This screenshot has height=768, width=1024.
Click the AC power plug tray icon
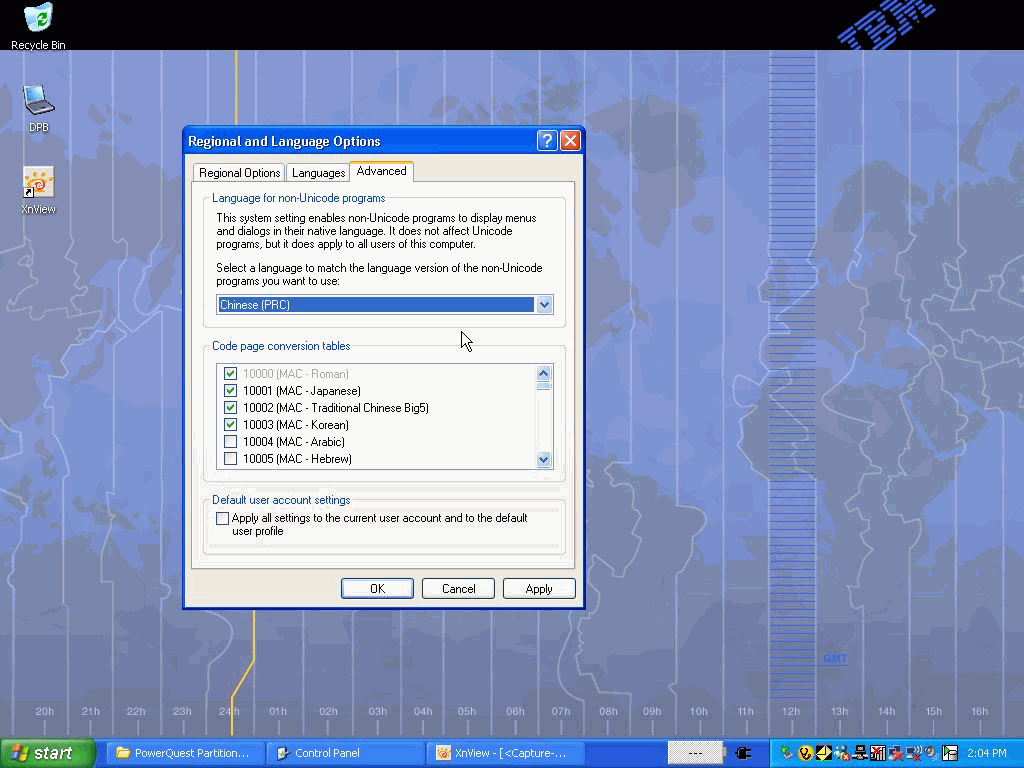click(x=742, y=753)
